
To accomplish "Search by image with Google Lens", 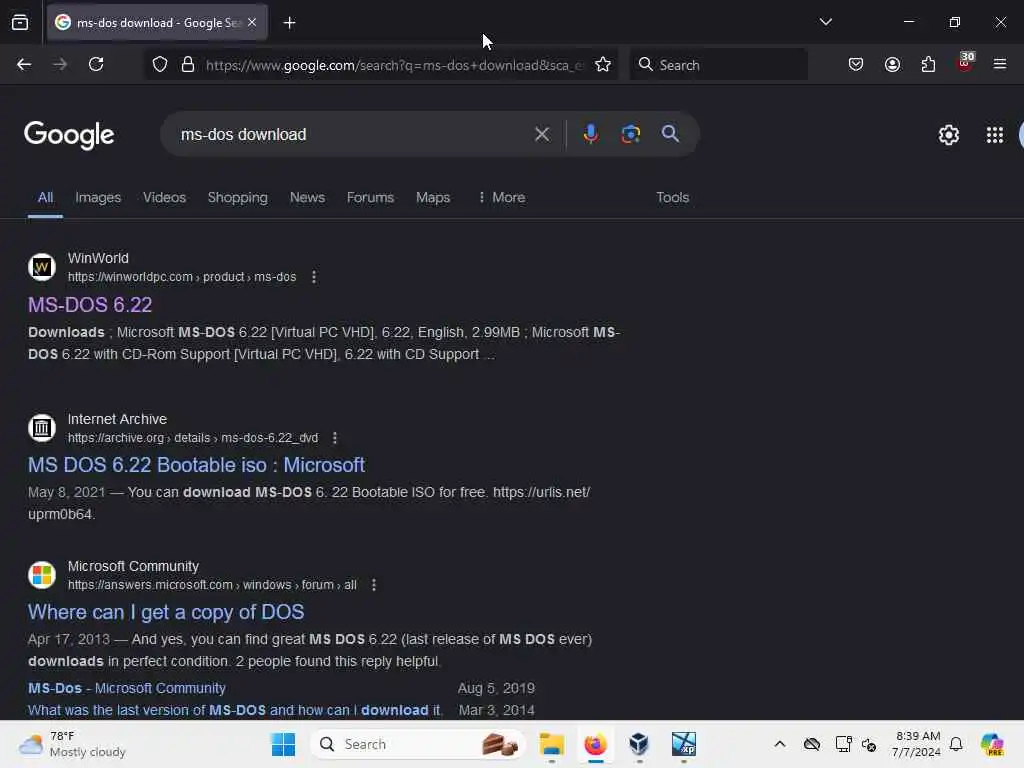I will (630, 134).
